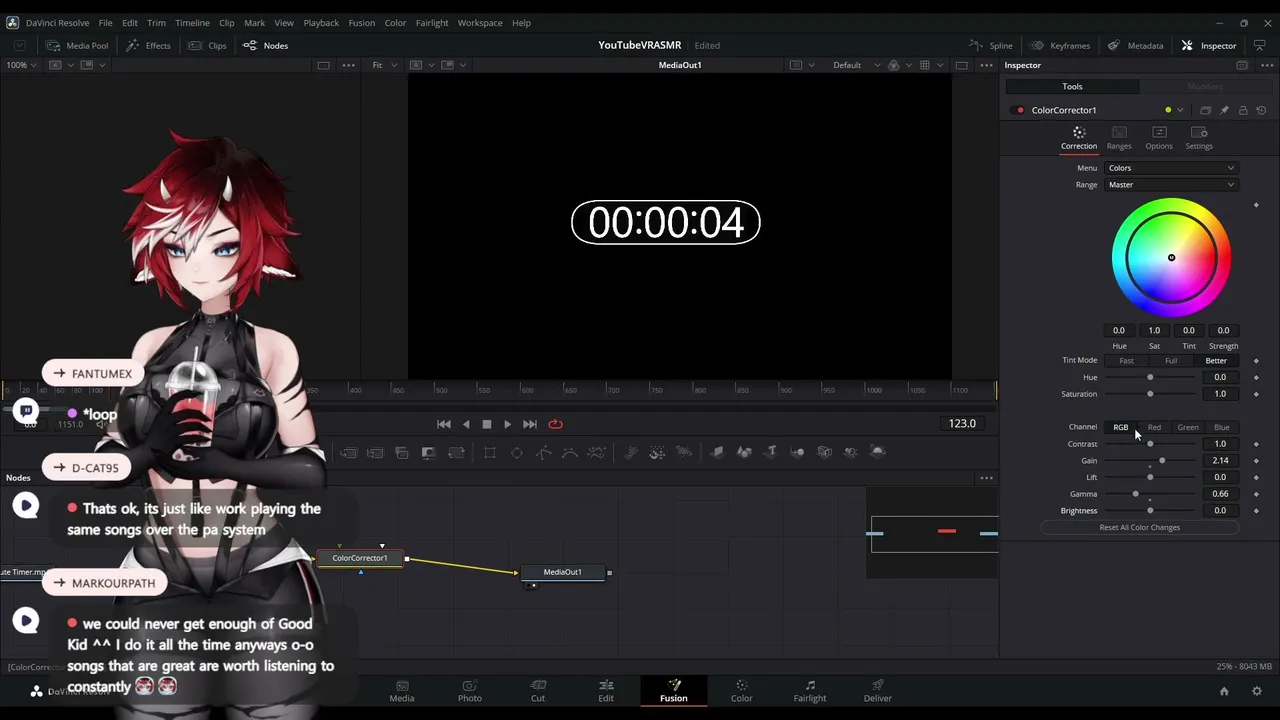Image resolution: width=1280 pixels, height=720 pixels.
Task: Click the current frame field showing 123.0
Action: (x=962, y=424)
